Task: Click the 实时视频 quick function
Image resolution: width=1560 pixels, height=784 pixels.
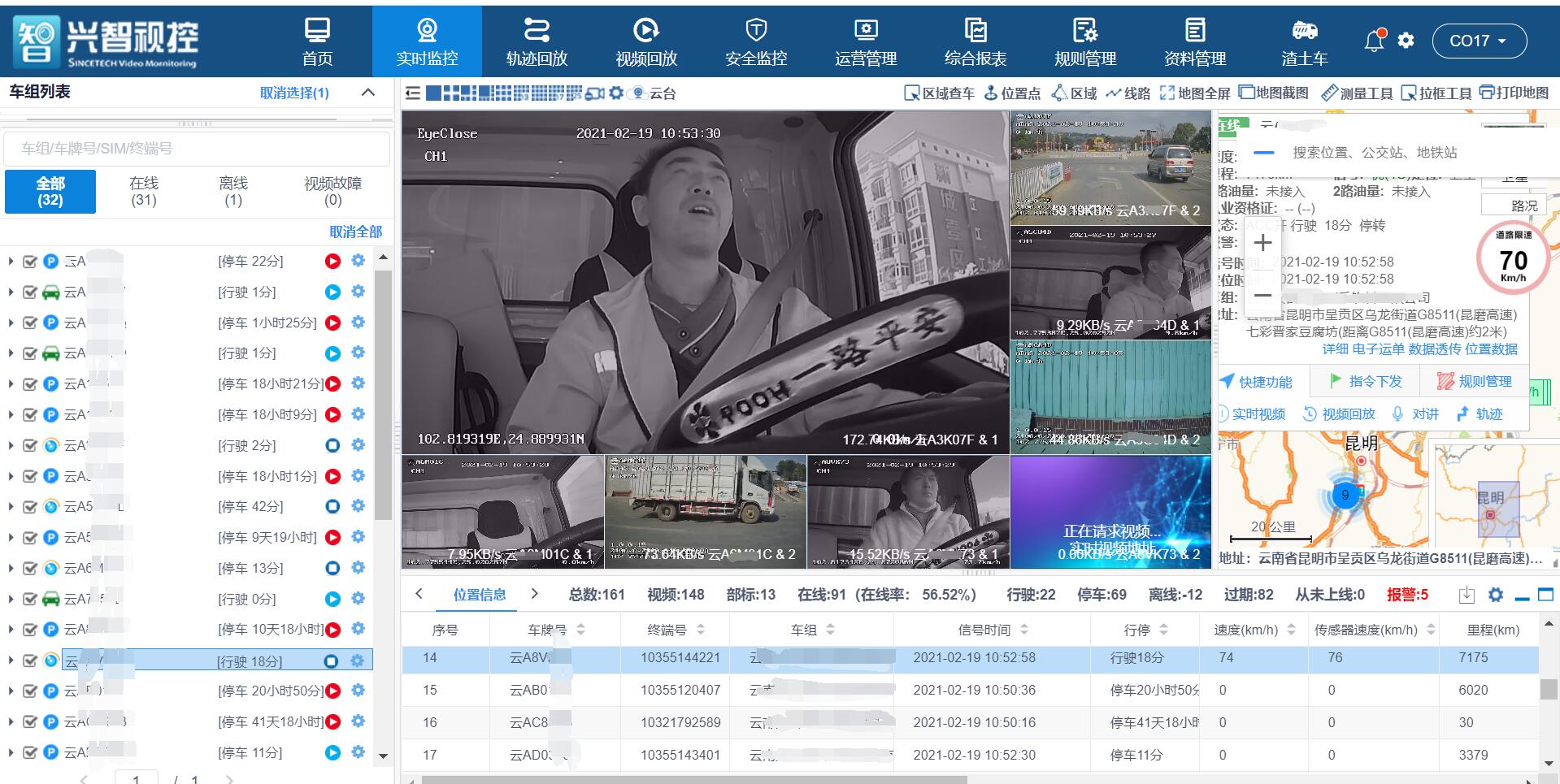Action: point(1253,414)
